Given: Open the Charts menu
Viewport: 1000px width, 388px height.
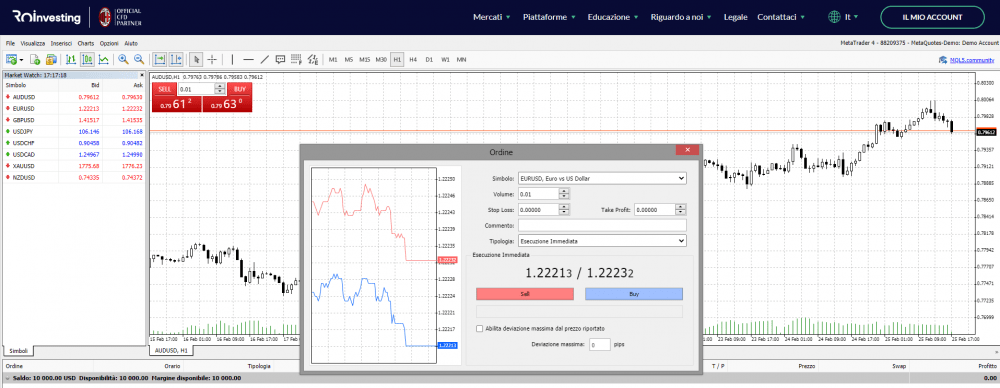Looking at the screenshot, I should (x=86, y=43).
